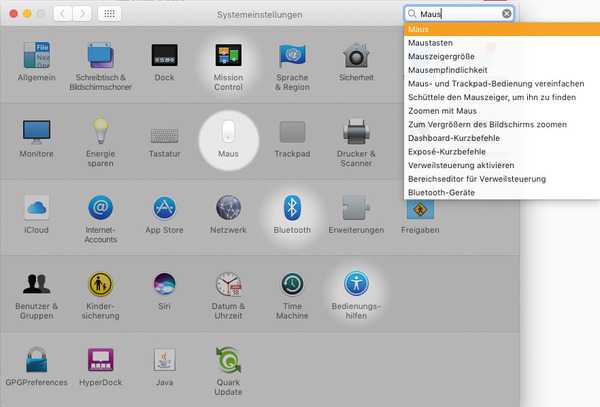
Task: Choose Verweilsteuerung aktivieren result
Action: (502, 165)
